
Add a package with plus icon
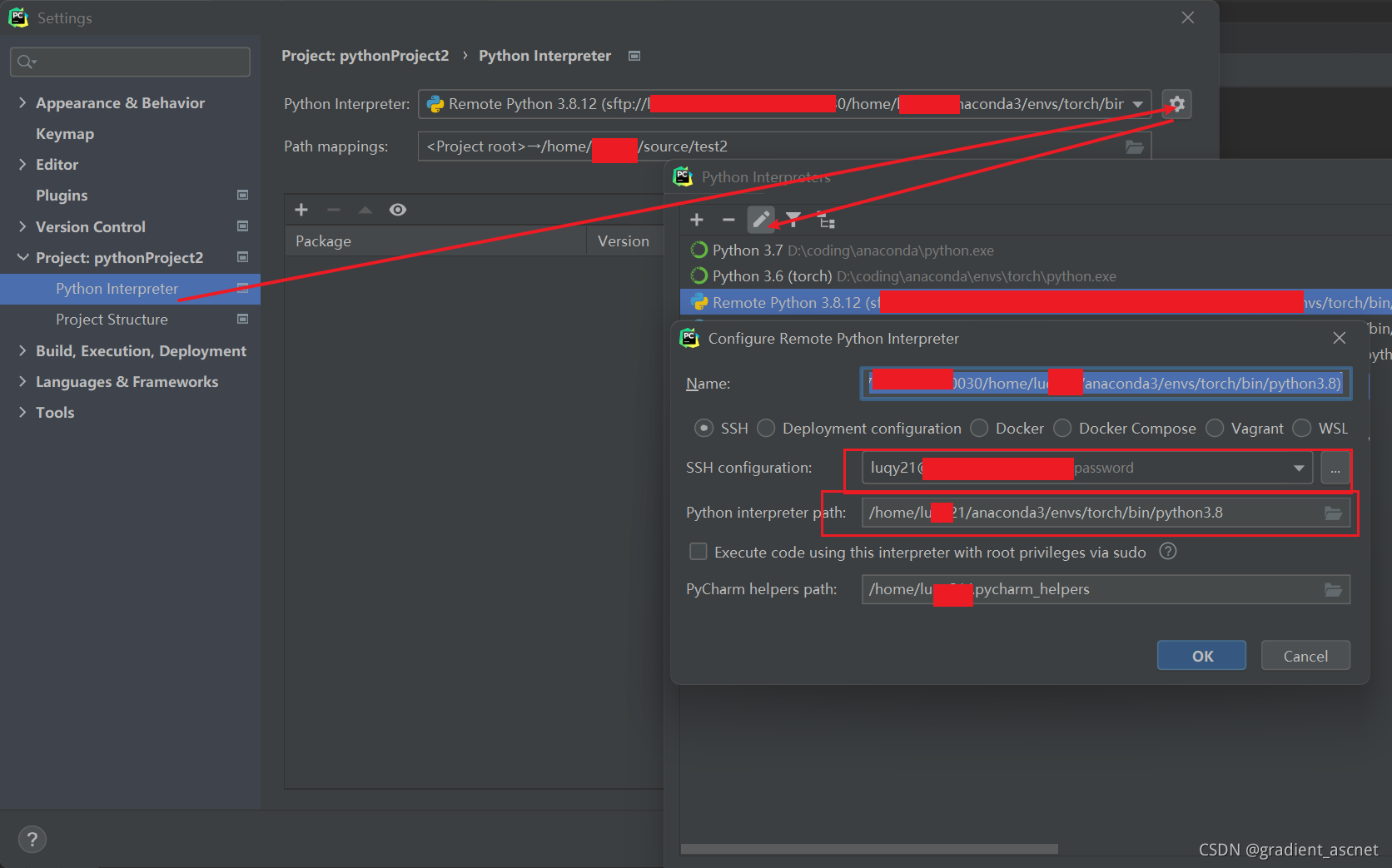[x=301, y=210]
